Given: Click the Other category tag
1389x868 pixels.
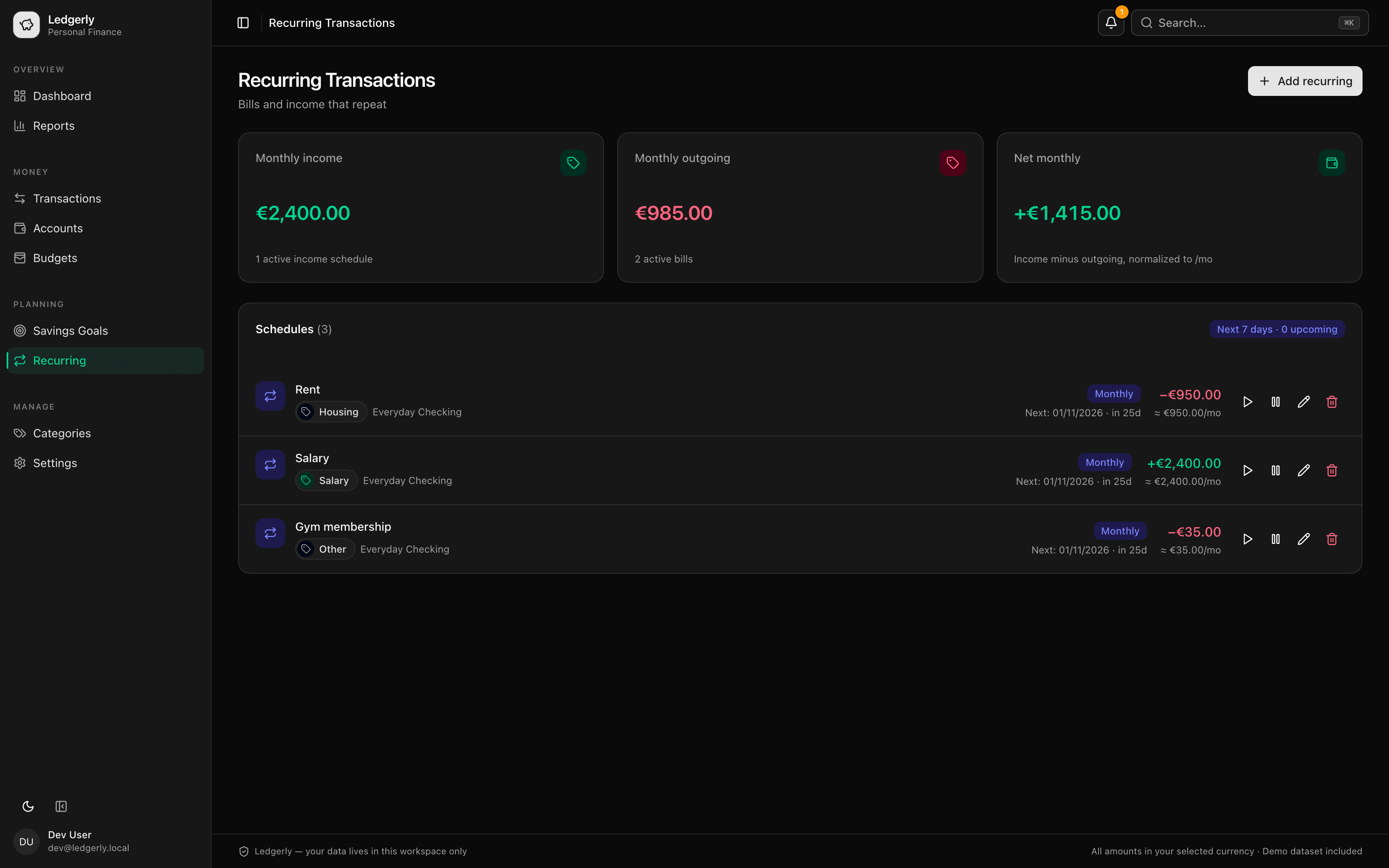Looking at the screenshot, I should pyautogui.click(x=325, y=549).
